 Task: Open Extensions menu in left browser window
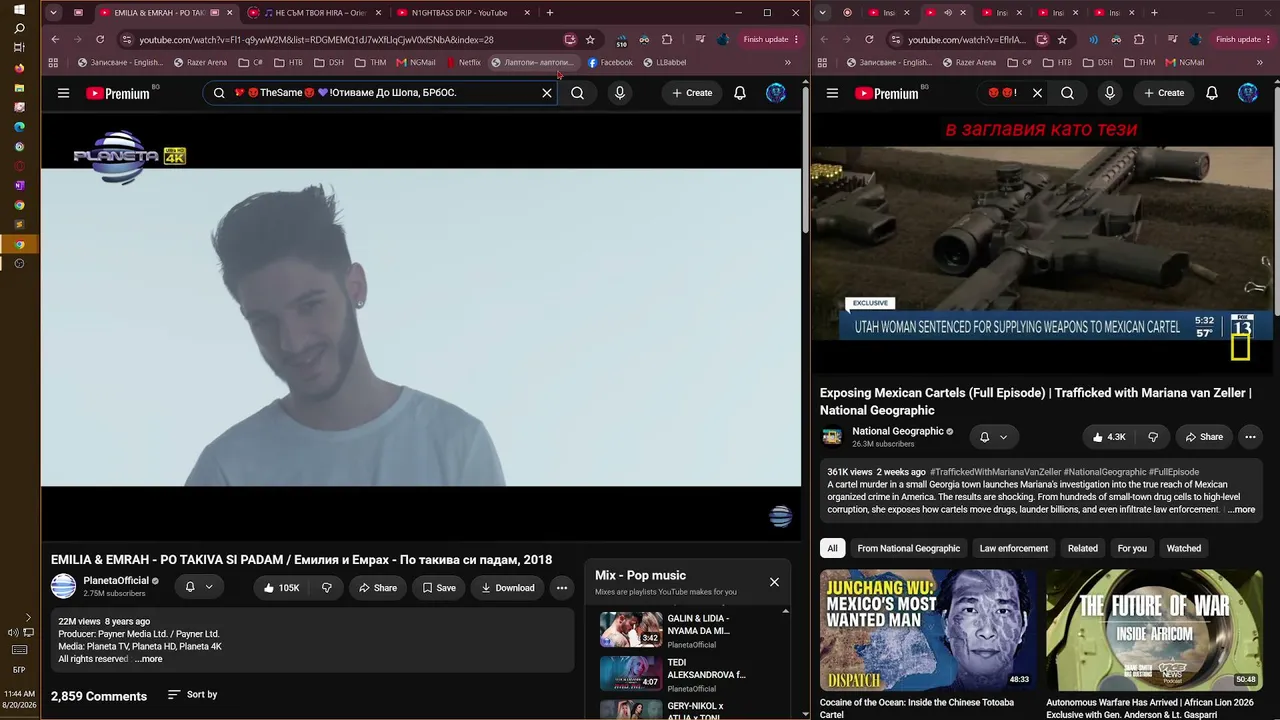[x=667, y=40]
